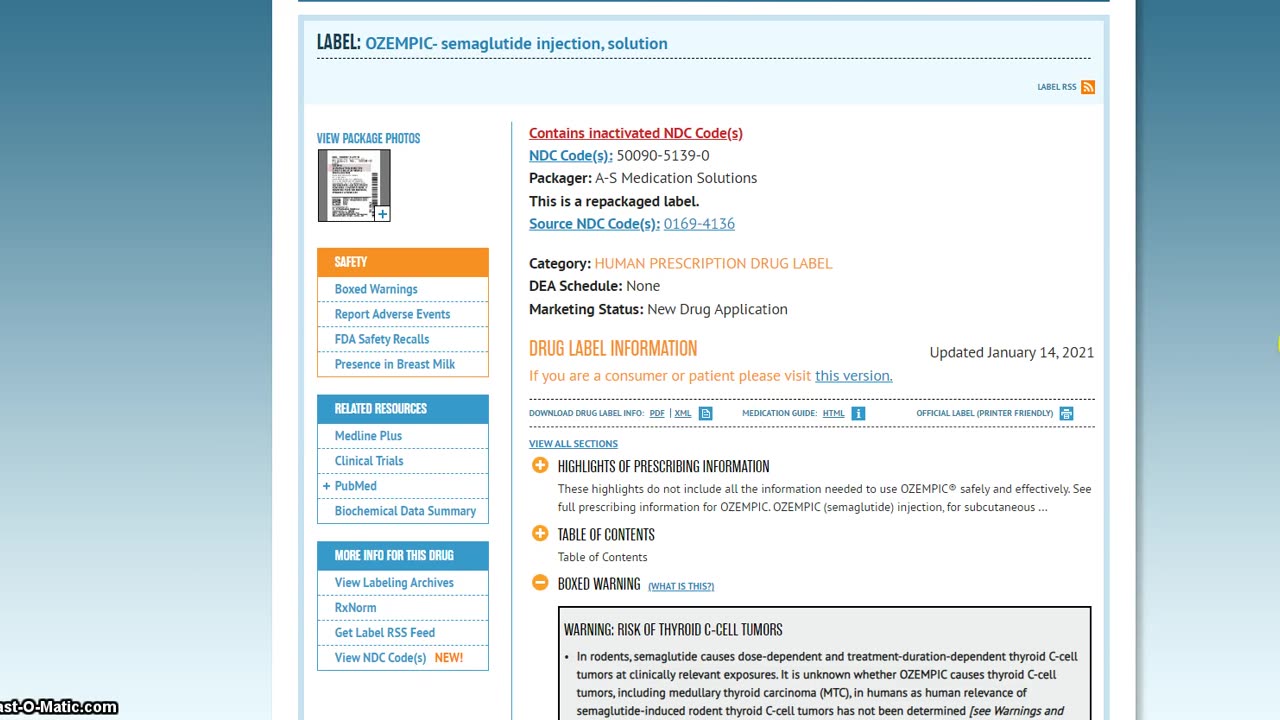Collapse the Boxed Warning section

tap(540, 582)
